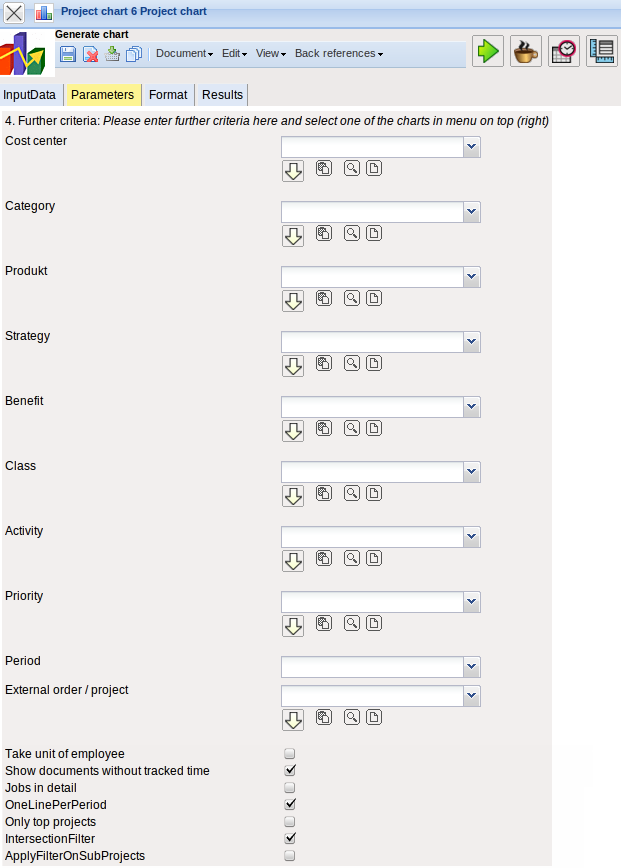This screenshot has height=868, width=621.
Task: Enable Take unit of employee
Action: [x=289, y=753]
